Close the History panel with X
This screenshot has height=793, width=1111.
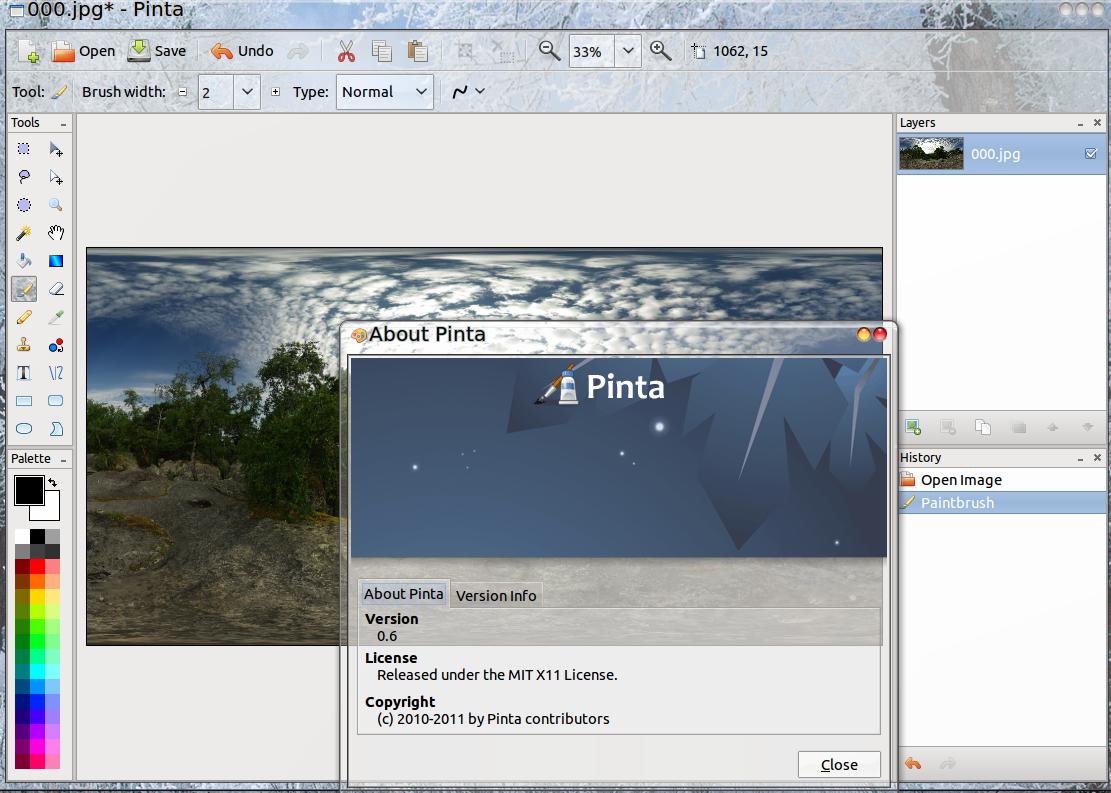tap(1098, 458)
